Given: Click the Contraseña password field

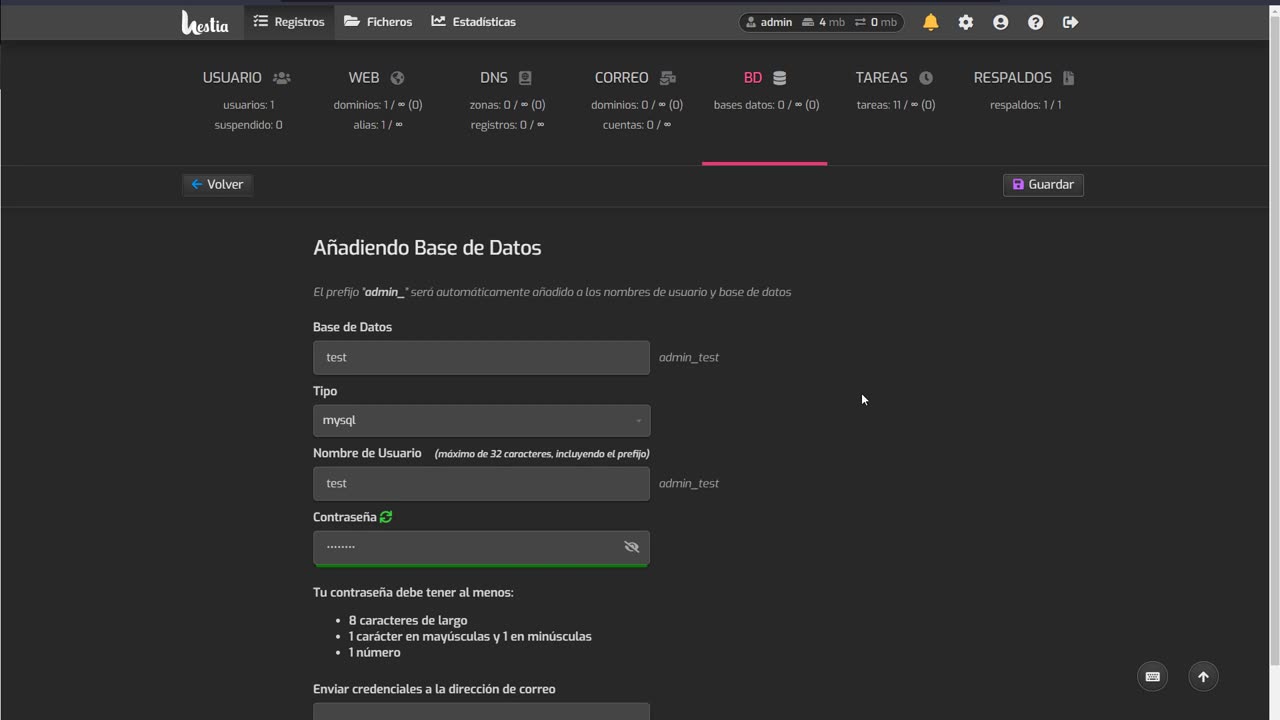Looking at the screenshot, I should click(481, 548).
